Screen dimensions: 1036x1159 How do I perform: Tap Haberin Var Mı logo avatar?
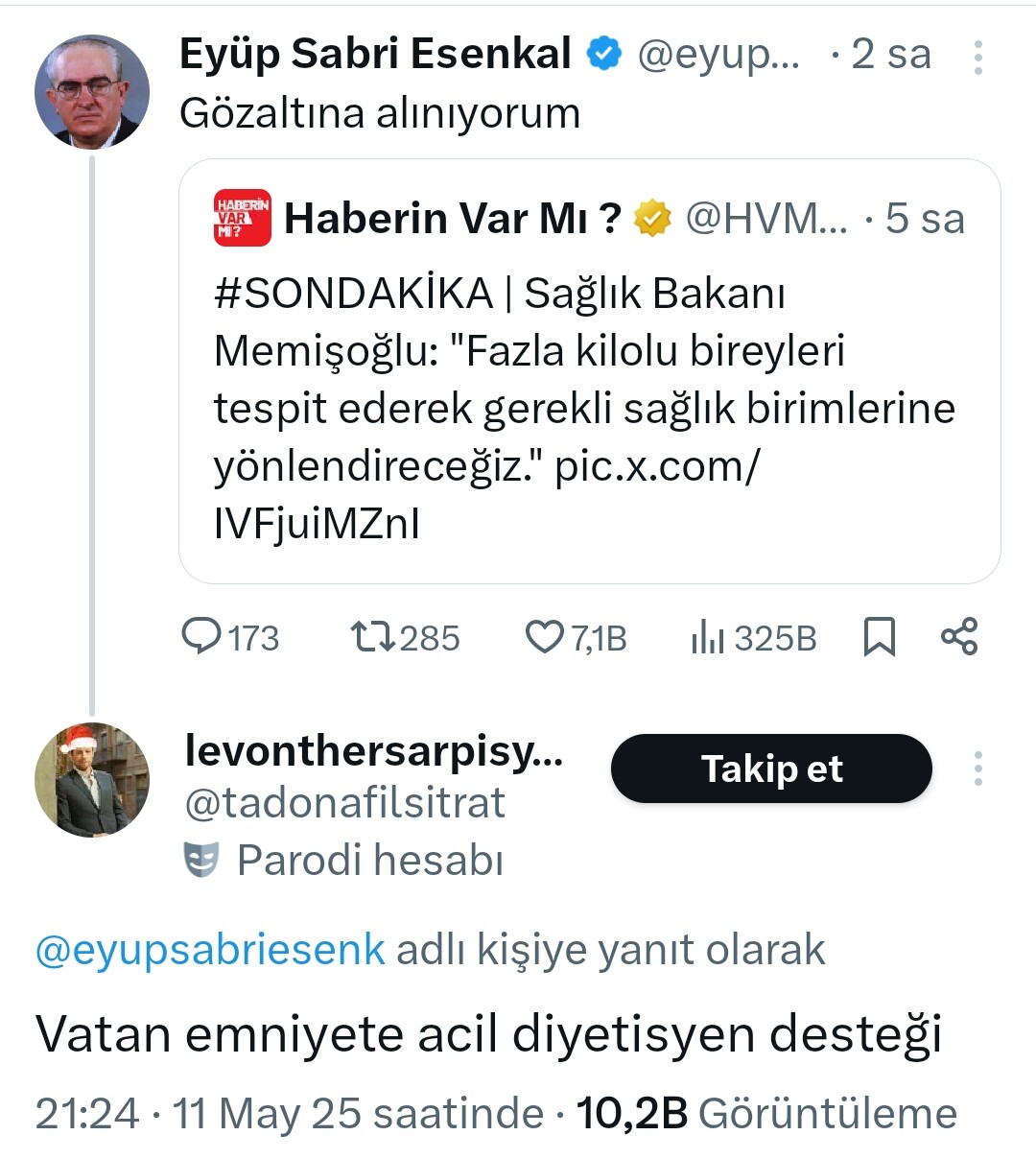(242, 218)
